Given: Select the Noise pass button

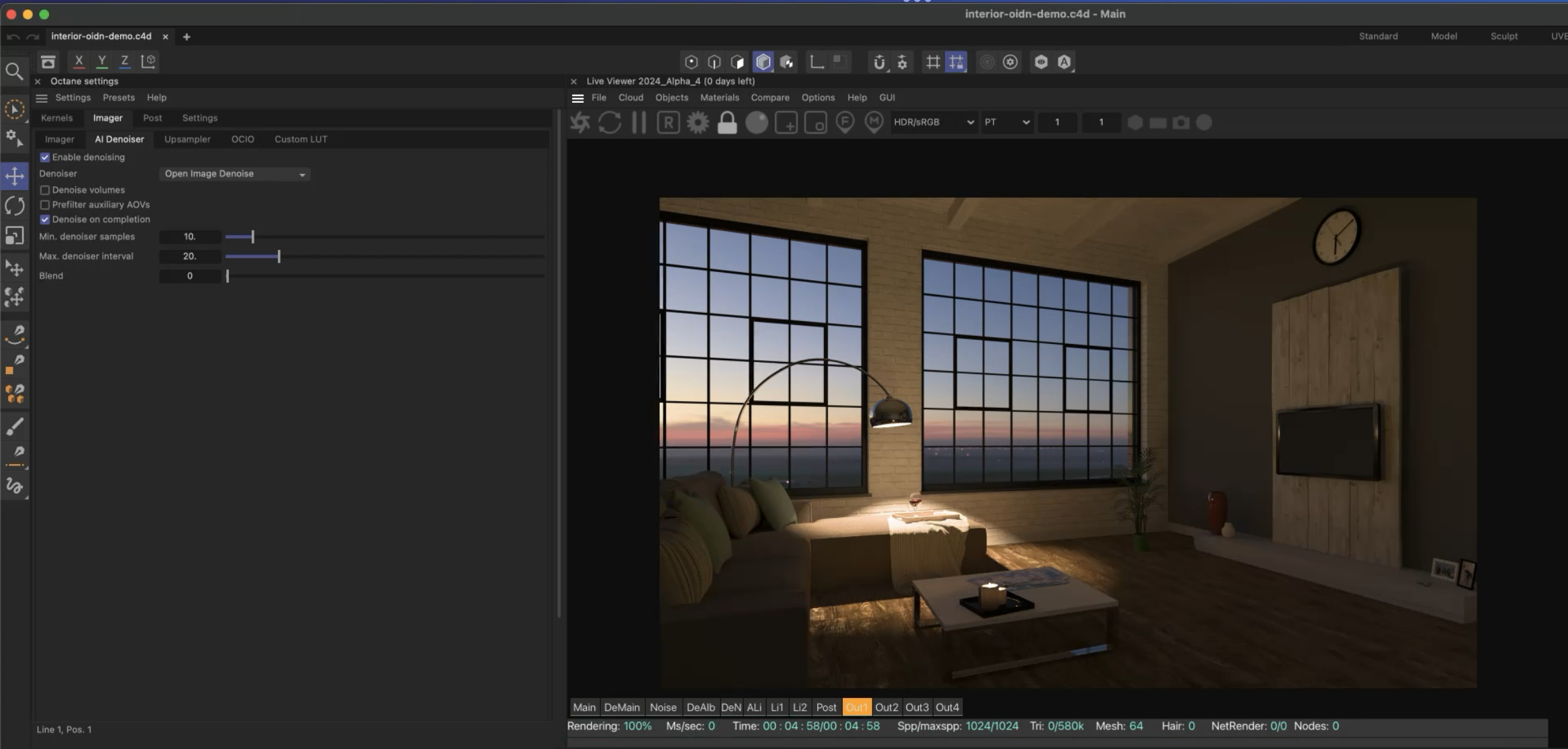Looking at the screenshot, I should pos(663,707).
